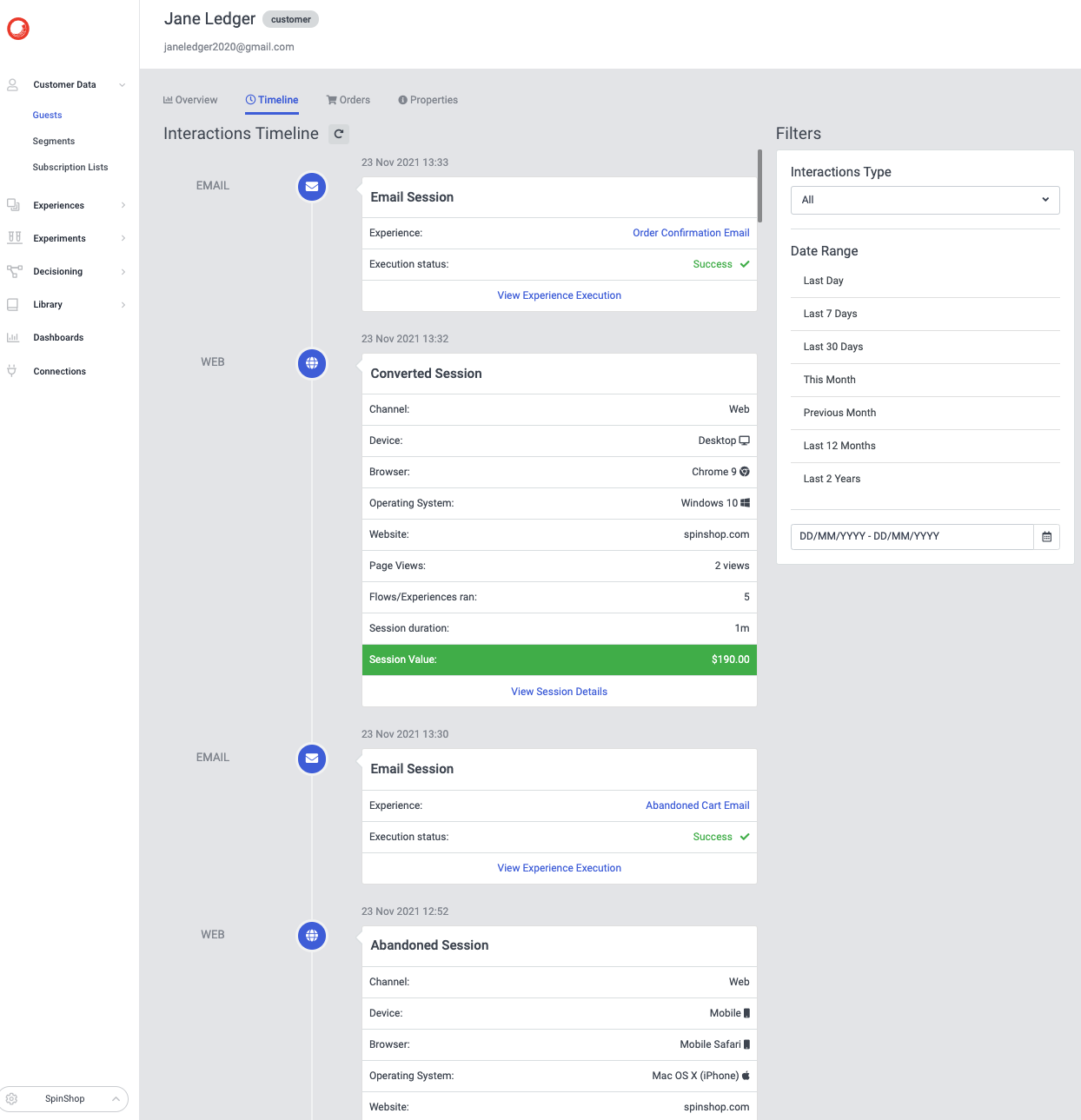Click the DD/MM/YYYY date range input field
The width and height of the screenshot is (1081, 1120).
click(912, 536)
